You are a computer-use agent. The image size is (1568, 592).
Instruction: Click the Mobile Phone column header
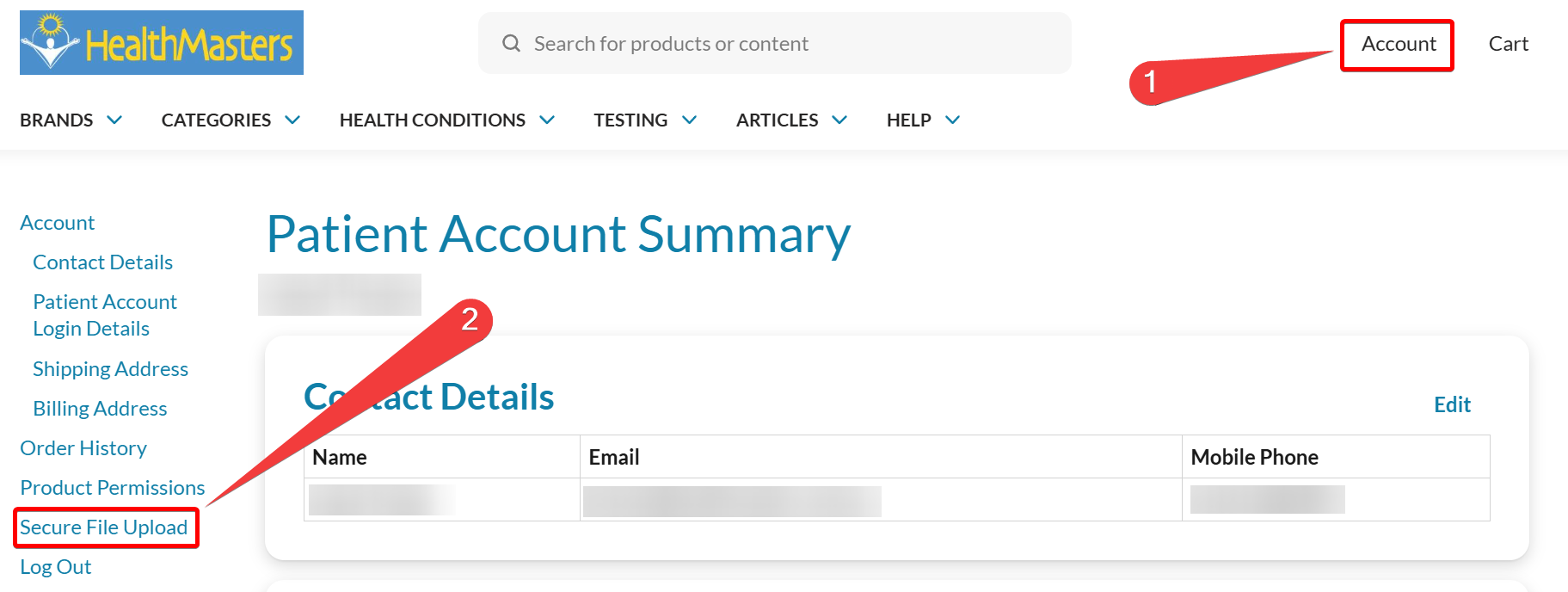[x=1255, y=457]
